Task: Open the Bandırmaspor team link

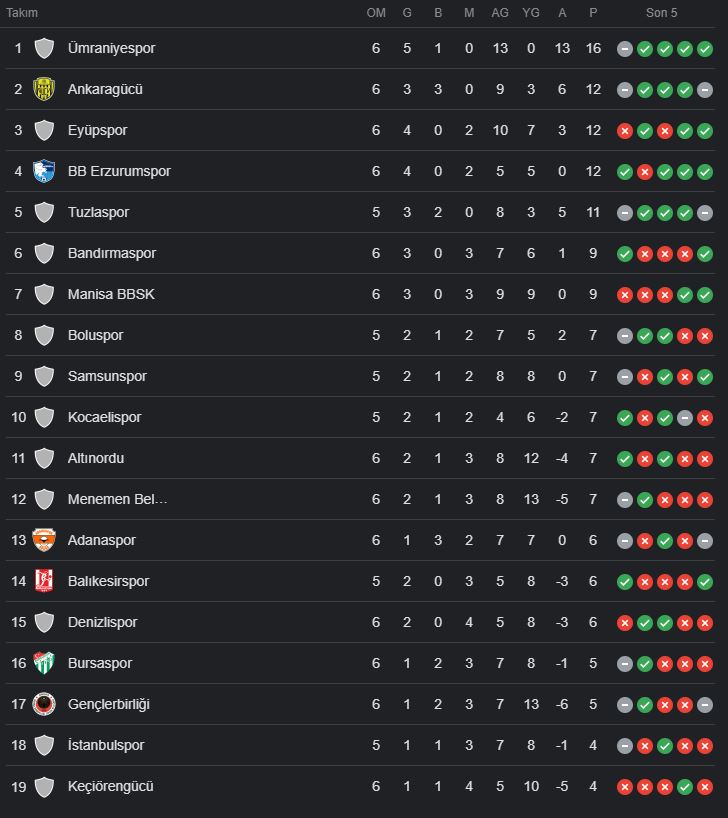Action: (x=112, y=253)
